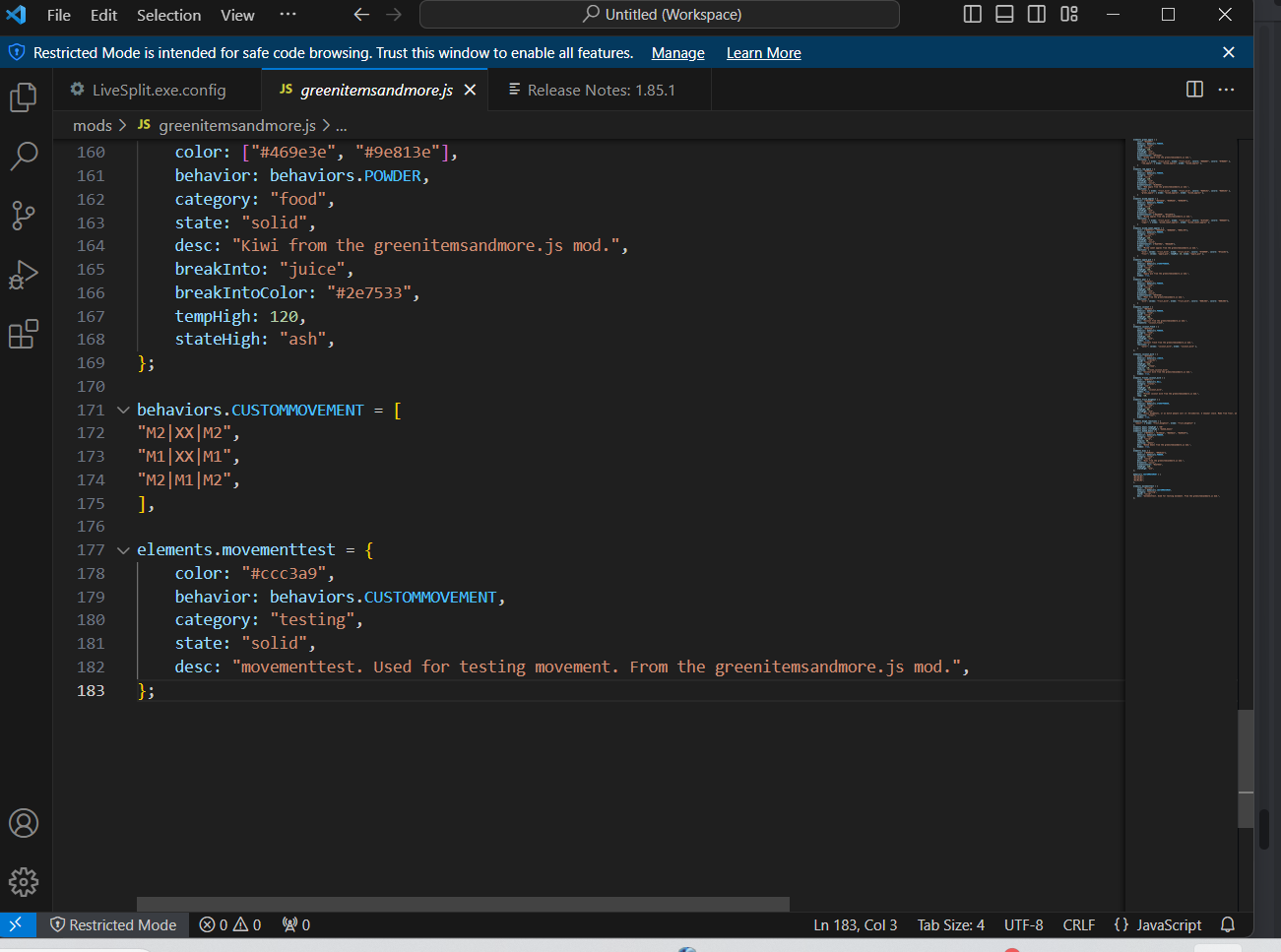Click the Accounts icon in the activity bar
This screenshot has height=952, width=1281.
pos(24,823)
